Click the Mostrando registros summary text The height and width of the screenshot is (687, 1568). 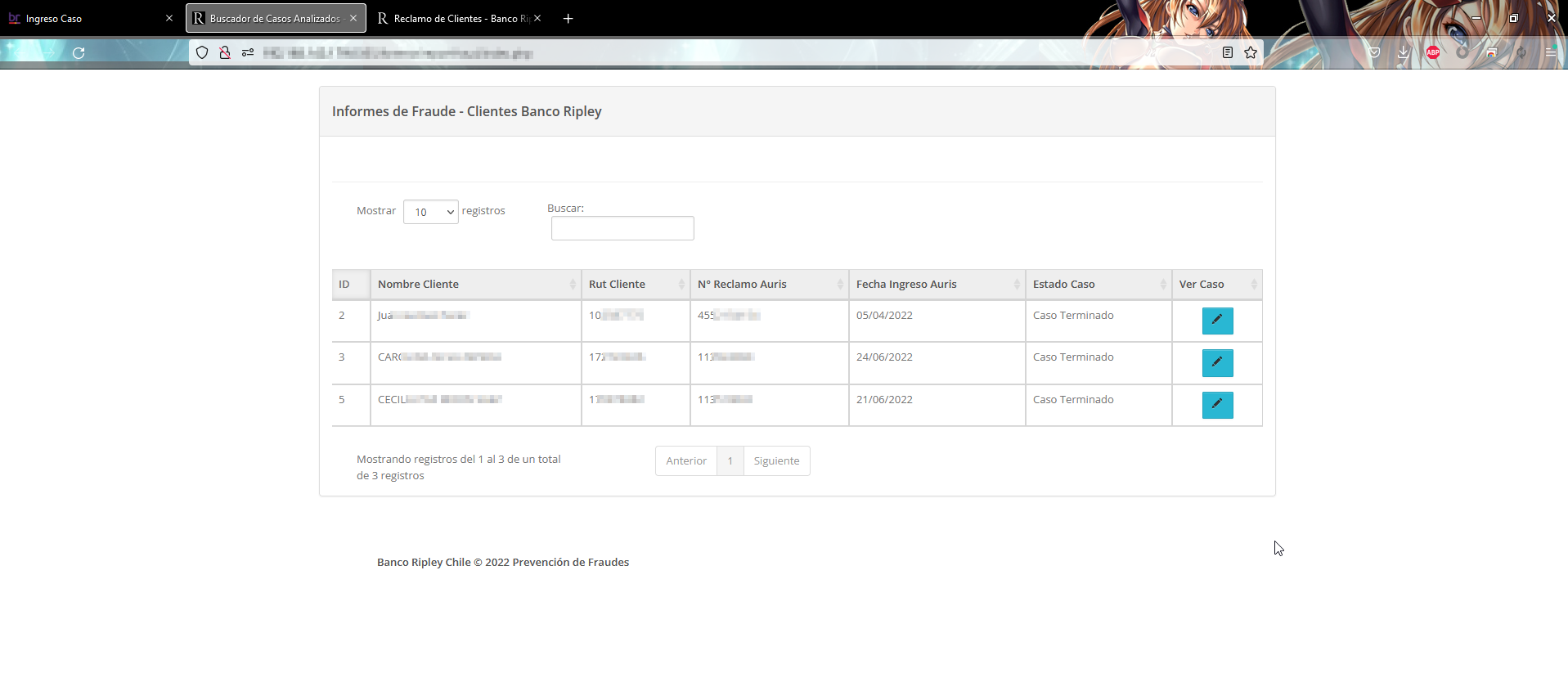[459, 468]
